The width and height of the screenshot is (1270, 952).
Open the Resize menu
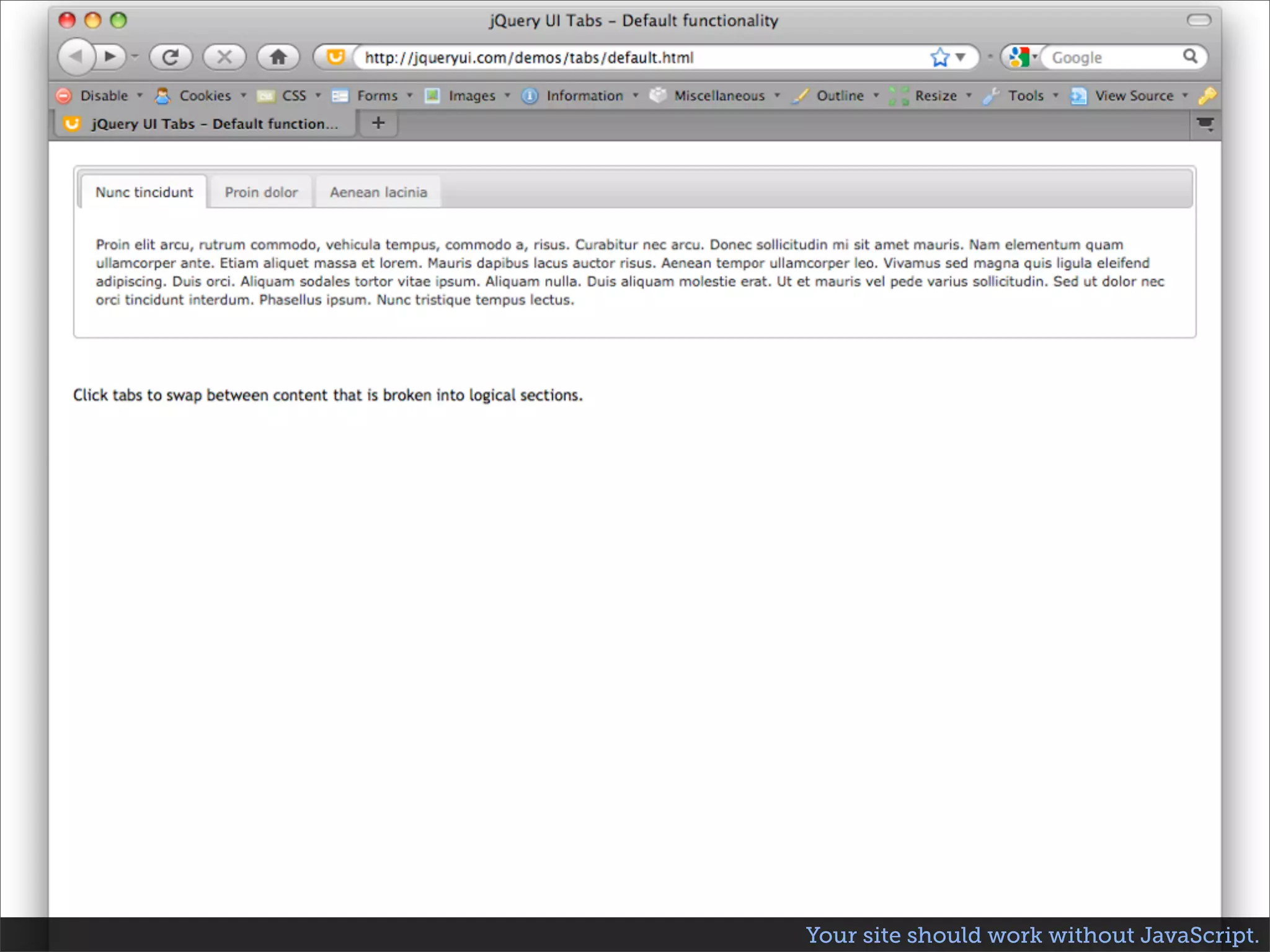click(x=943, y=95)
